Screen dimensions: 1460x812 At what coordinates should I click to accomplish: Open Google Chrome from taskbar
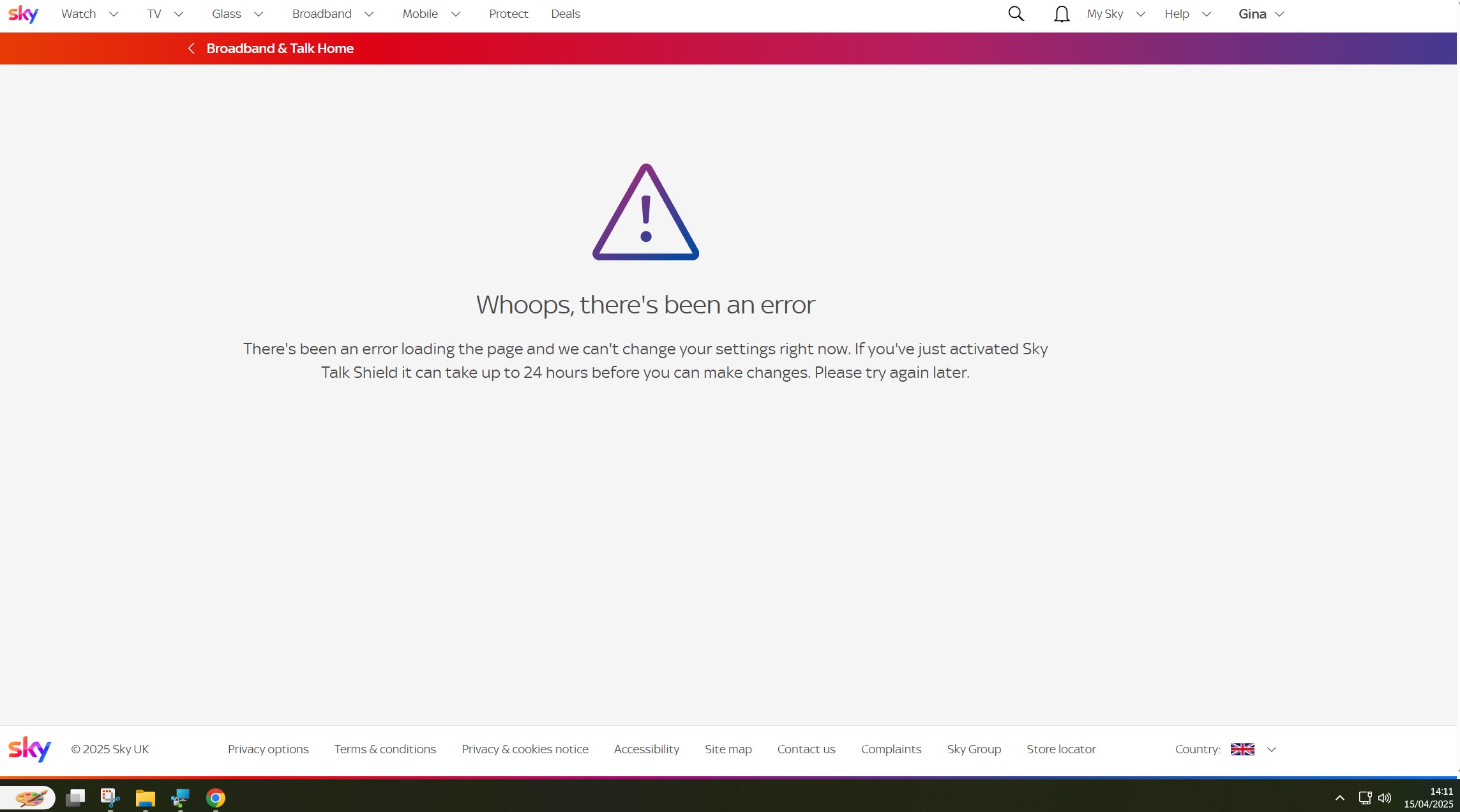coord(216,798)
